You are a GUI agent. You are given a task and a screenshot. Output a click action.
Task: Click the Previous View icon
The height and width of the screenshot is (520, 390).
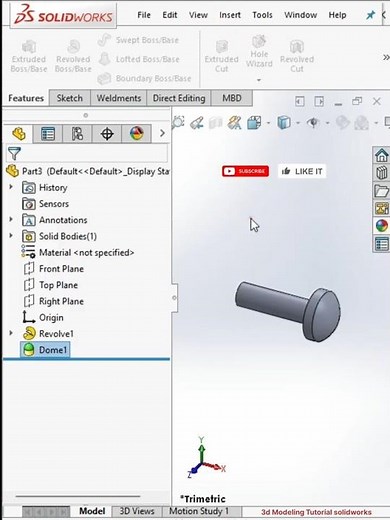pos(197,123)
